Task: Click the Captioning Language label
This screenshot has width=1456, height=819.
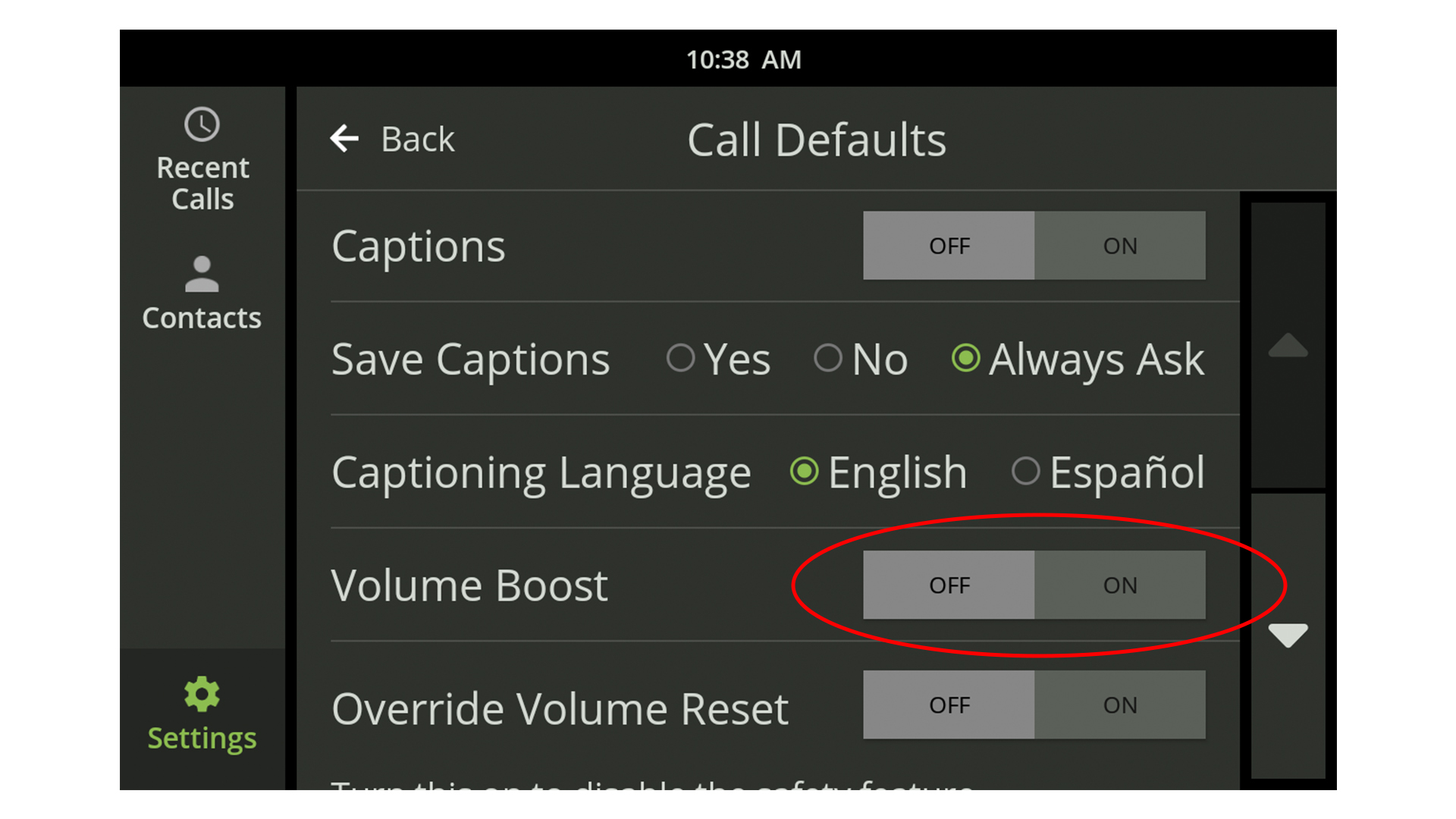Action: (541, 474)
